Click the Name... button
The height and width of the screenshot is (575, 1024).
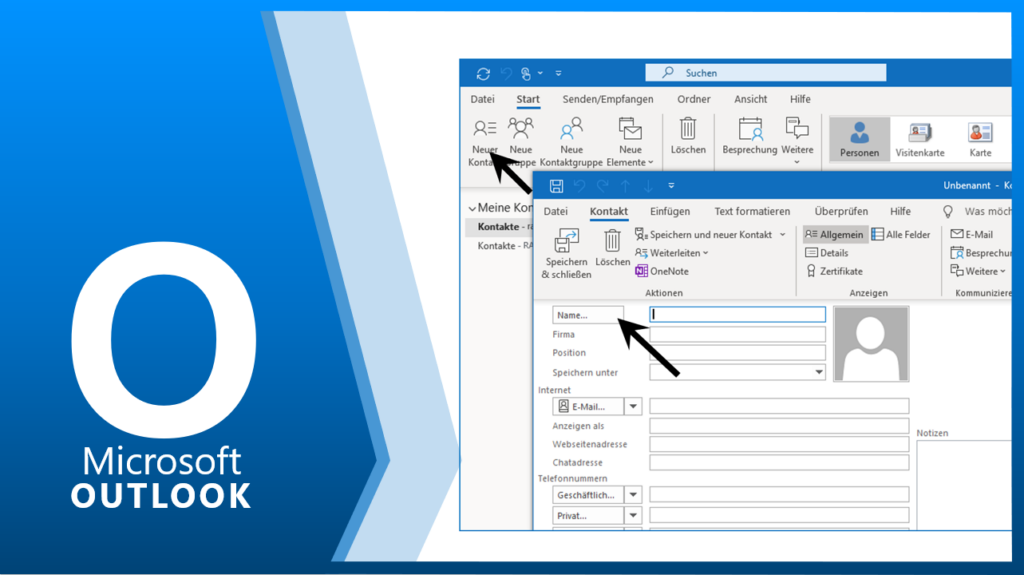tap(588, 315)
